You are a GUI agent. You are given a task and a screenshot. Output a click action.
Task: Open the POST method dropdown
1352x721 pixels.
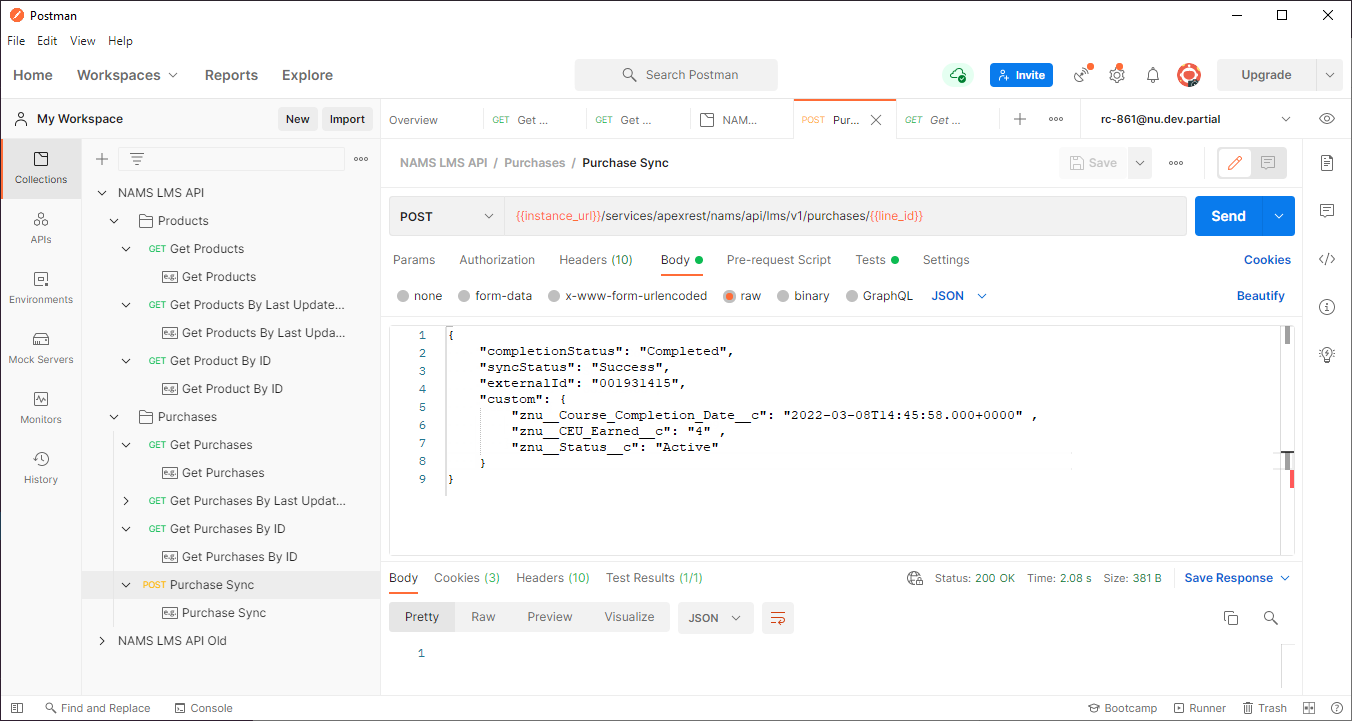tap(447, 216)
